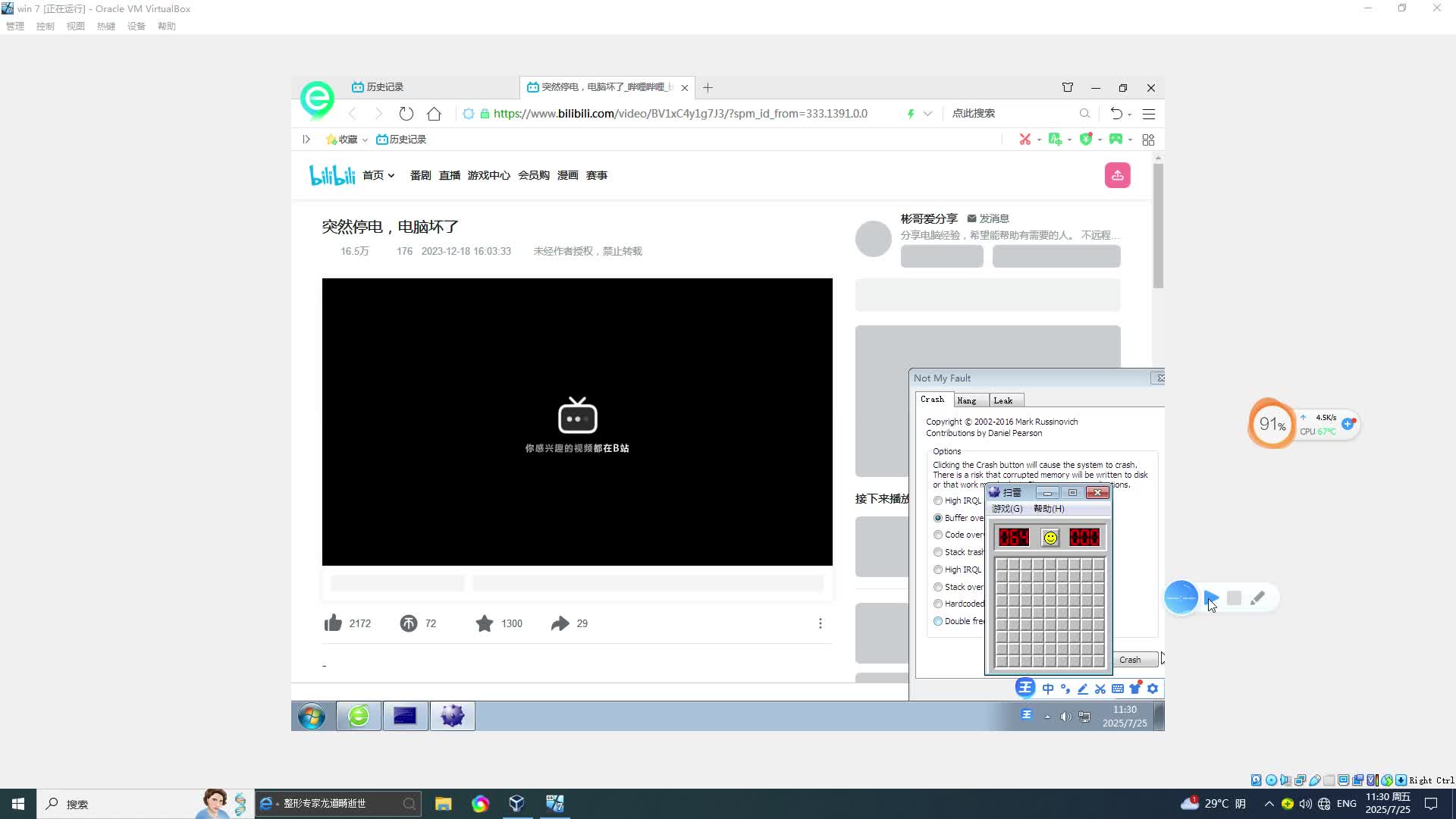
Task: Click the coin icon under video
Action: click(409, 623)
